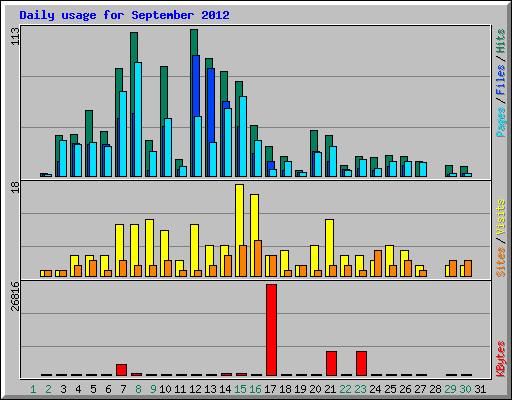Click day label '17' on the x-axis
Viewport: 512px width, 400px height.
click(270, 389)
